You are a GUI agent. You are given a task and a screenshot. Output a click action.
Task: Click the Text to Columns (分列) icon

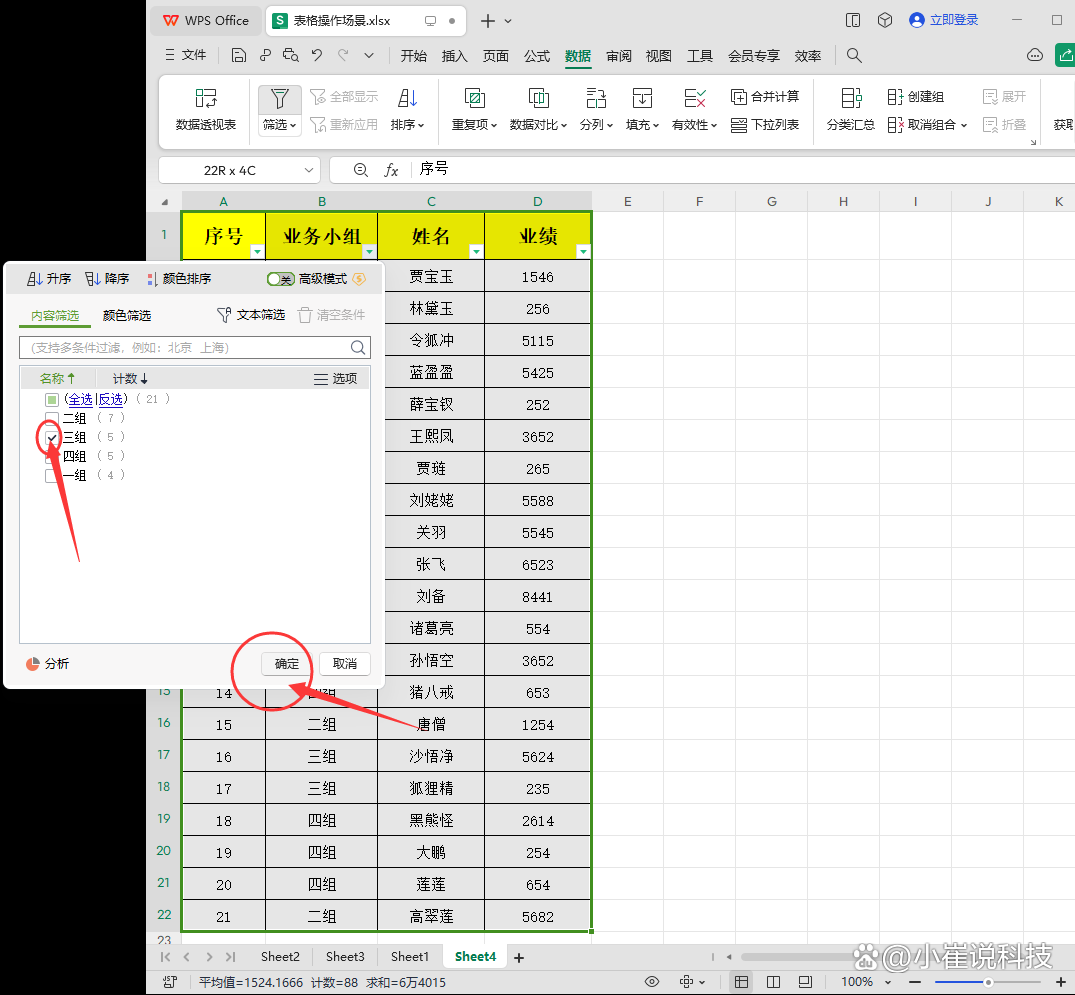(596, 99)
